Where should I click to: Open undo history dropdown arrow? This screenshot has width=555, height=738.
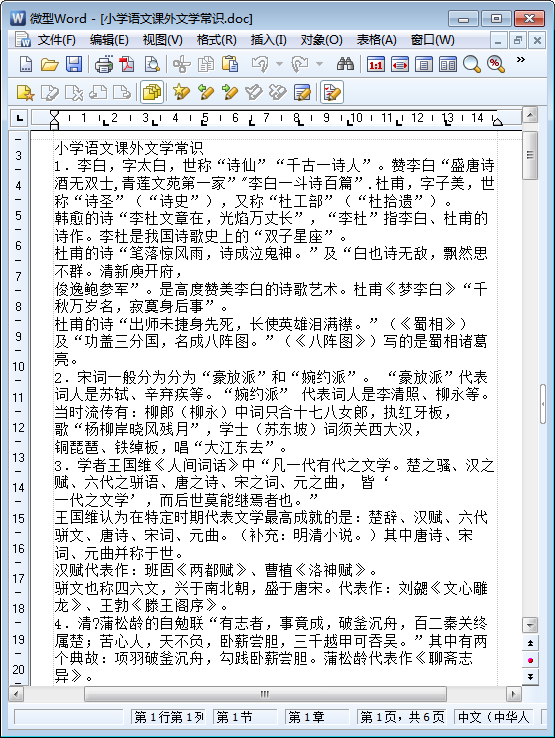coord(279,64)
